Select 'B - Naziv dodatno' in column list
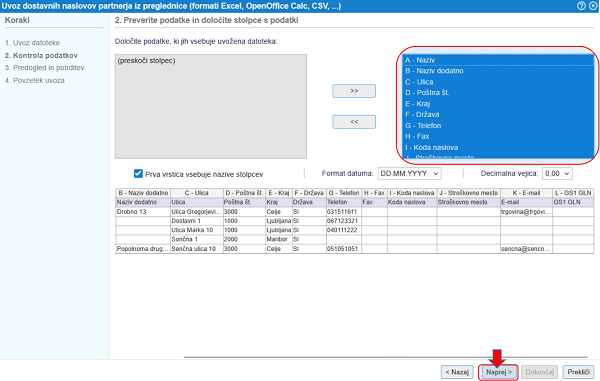 click(x=498, y=71)
